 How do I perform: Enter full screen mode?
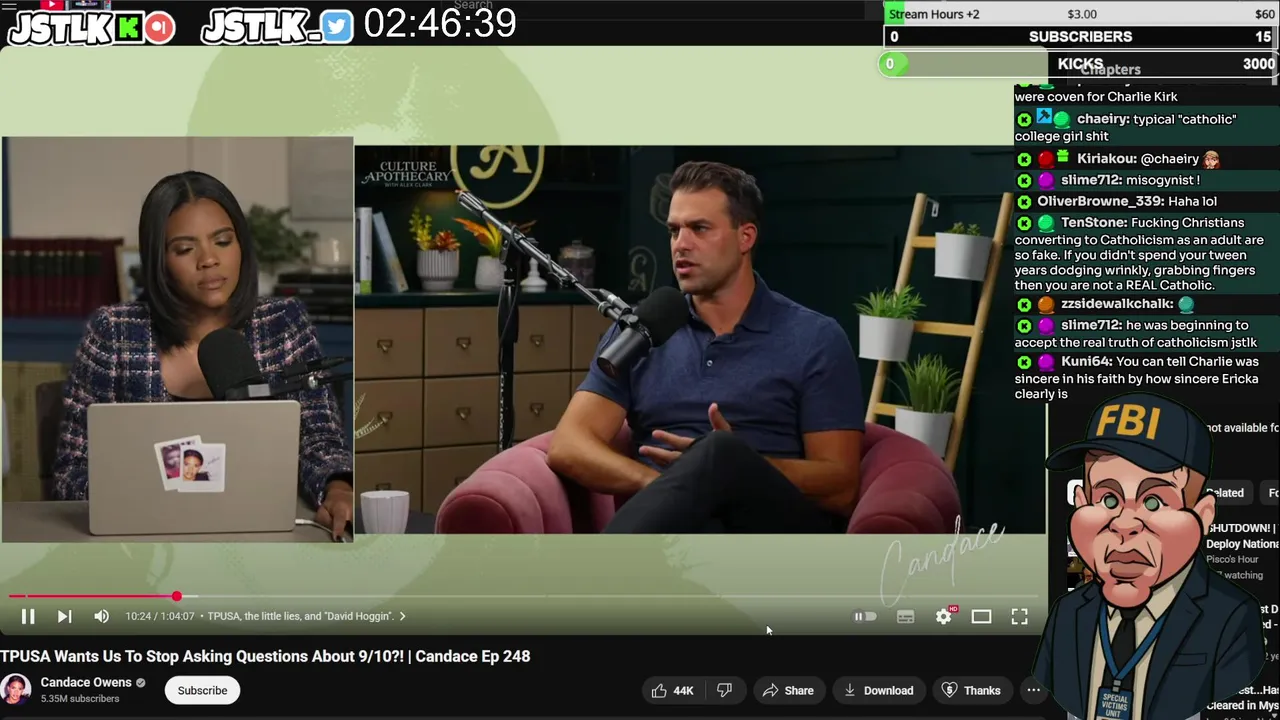coord(1019,617)
